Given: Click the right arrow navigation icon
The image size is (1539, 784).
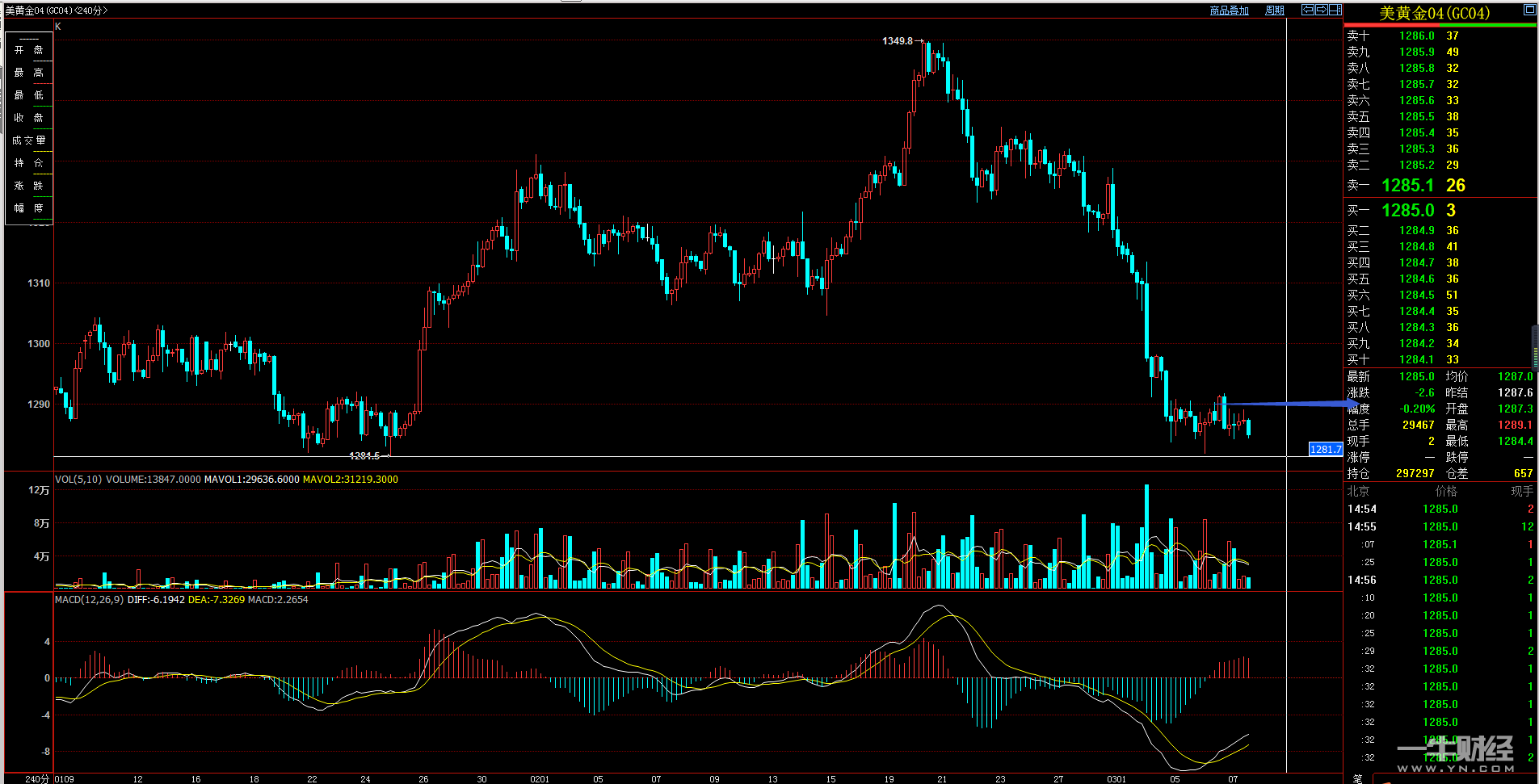Looking at the screenshot, I should (1322, 10).
